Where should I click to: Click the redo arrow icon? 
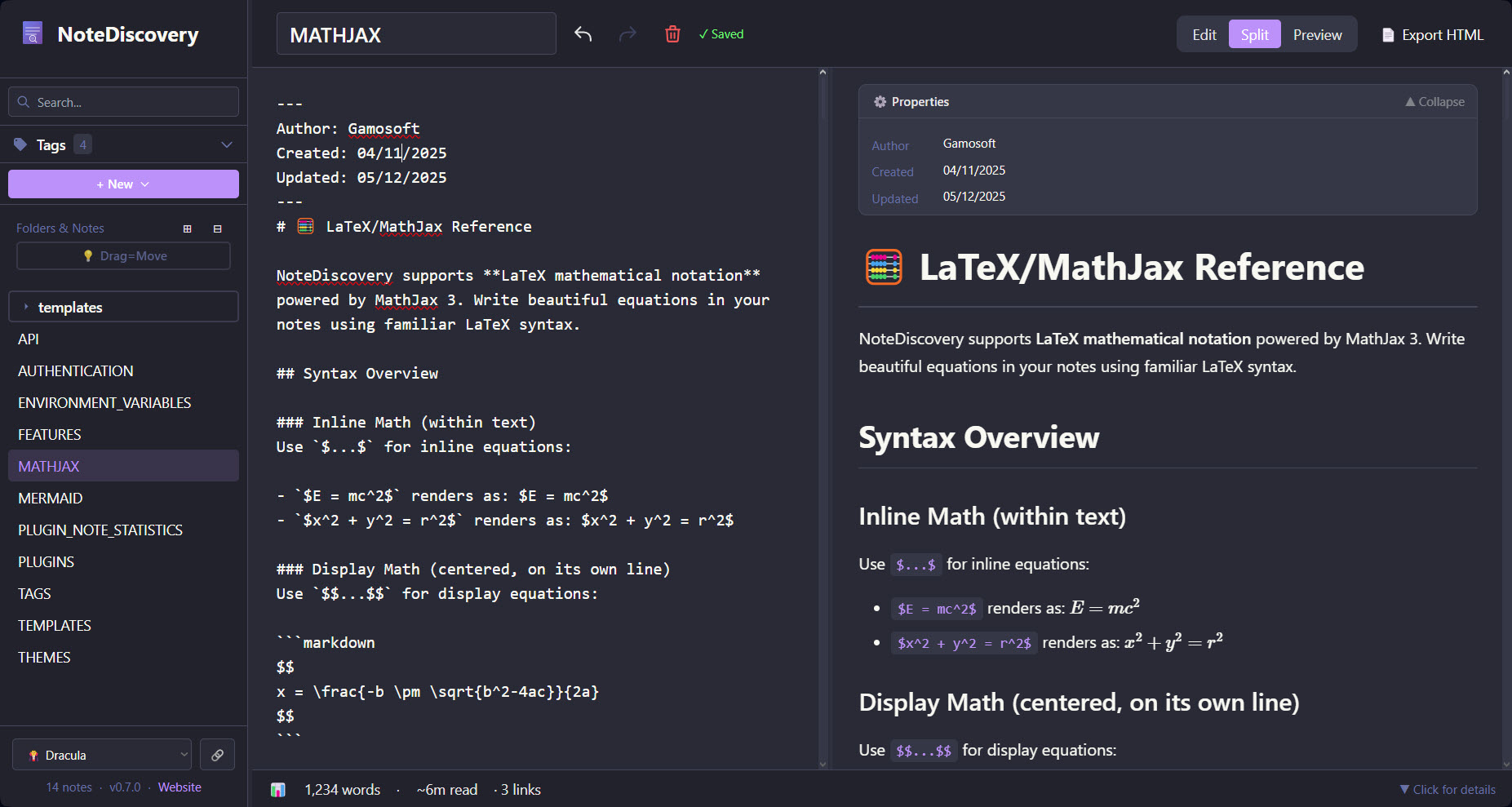coord(627,34)
